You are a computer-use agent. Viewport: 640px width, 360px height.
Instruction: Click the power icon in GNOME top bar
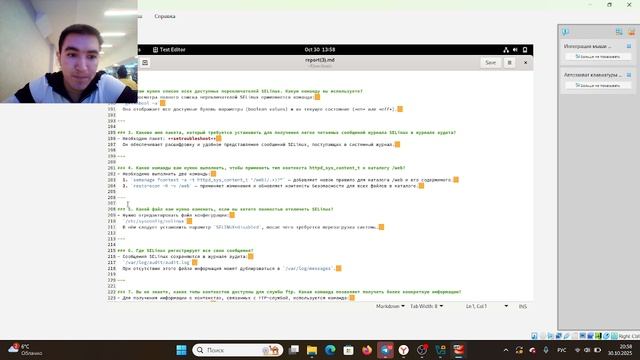click(525, 50)
